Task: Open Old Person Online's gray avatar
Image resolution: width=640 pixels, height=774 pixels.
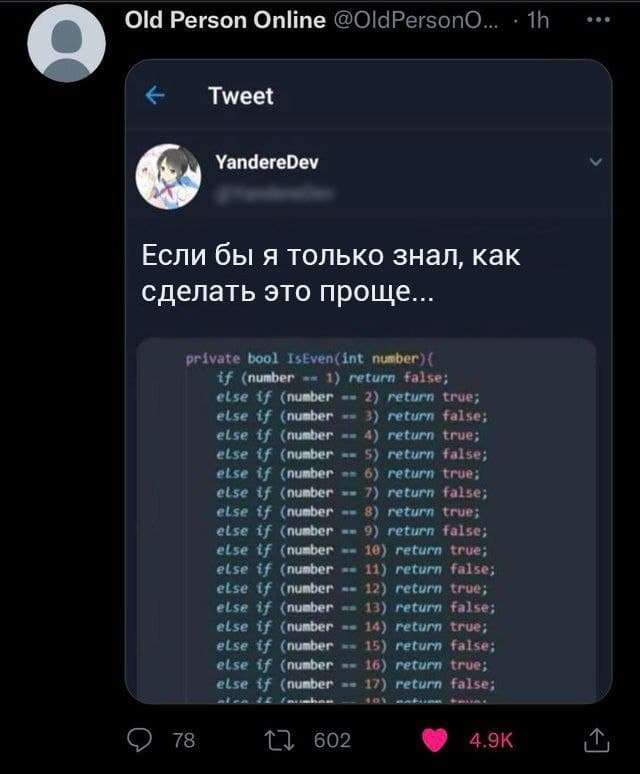Action: (x=67, y=43)
